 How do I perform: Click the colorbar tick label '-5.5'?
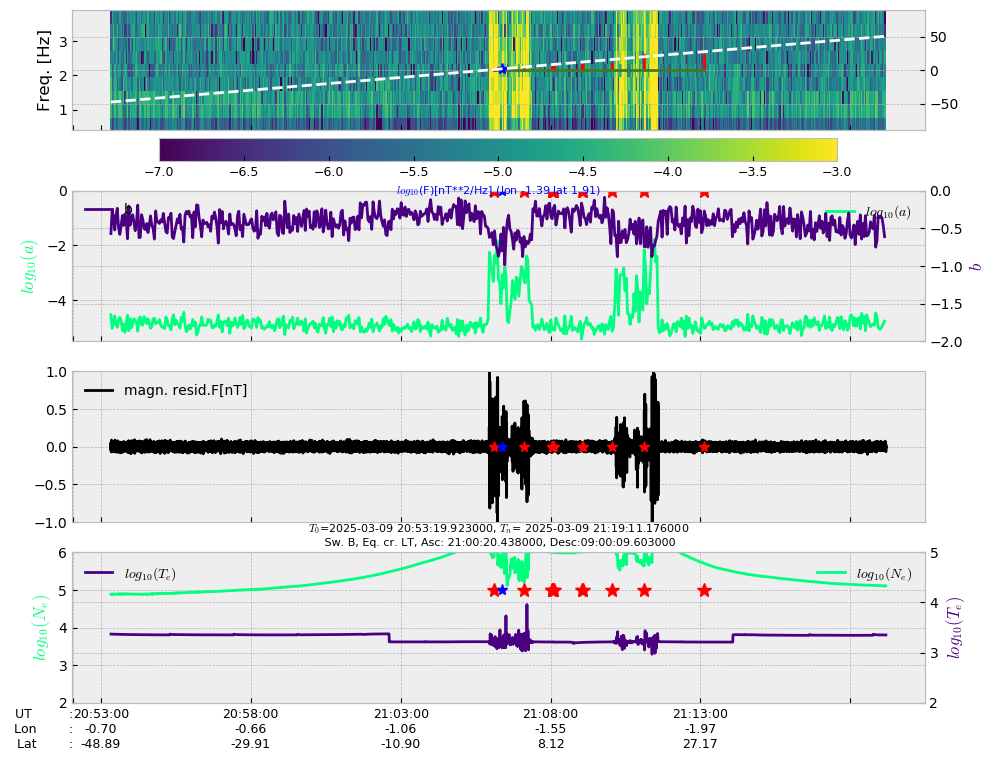pyautogui.click(x=414, y=172)
